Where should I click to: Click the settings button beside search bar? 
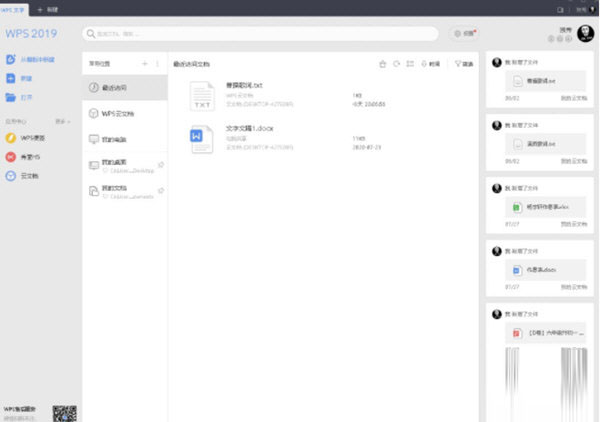[464, 33]
